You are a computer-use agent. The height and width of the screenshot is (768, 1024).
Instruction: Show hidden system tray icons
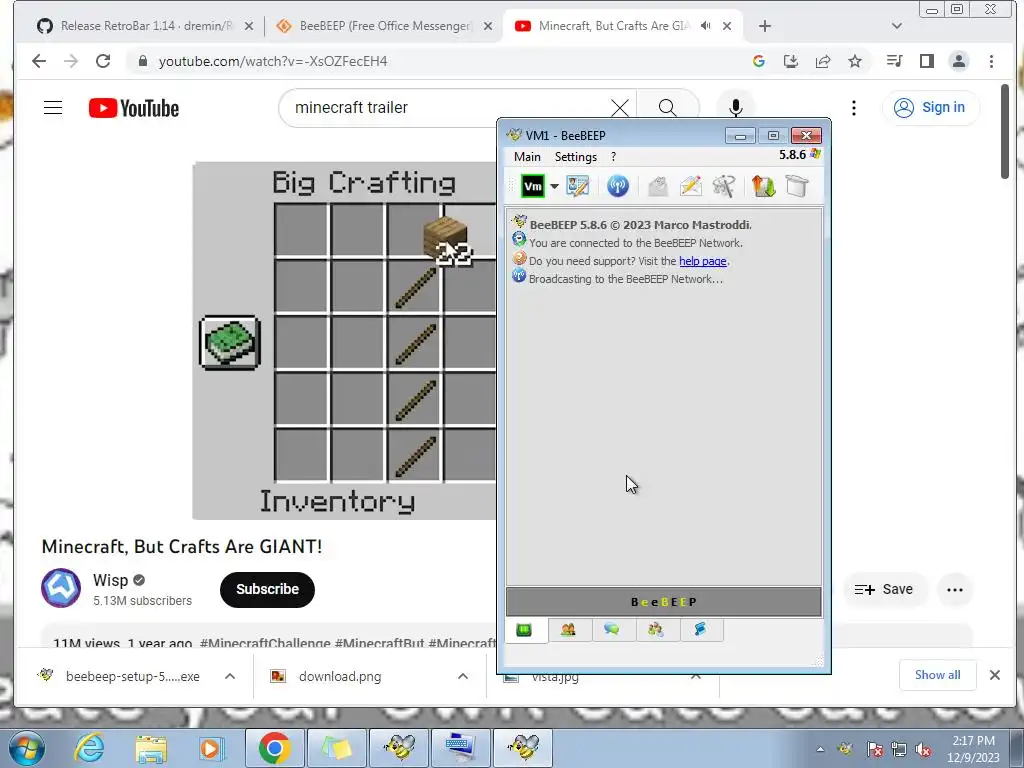(x=820, y=749)
